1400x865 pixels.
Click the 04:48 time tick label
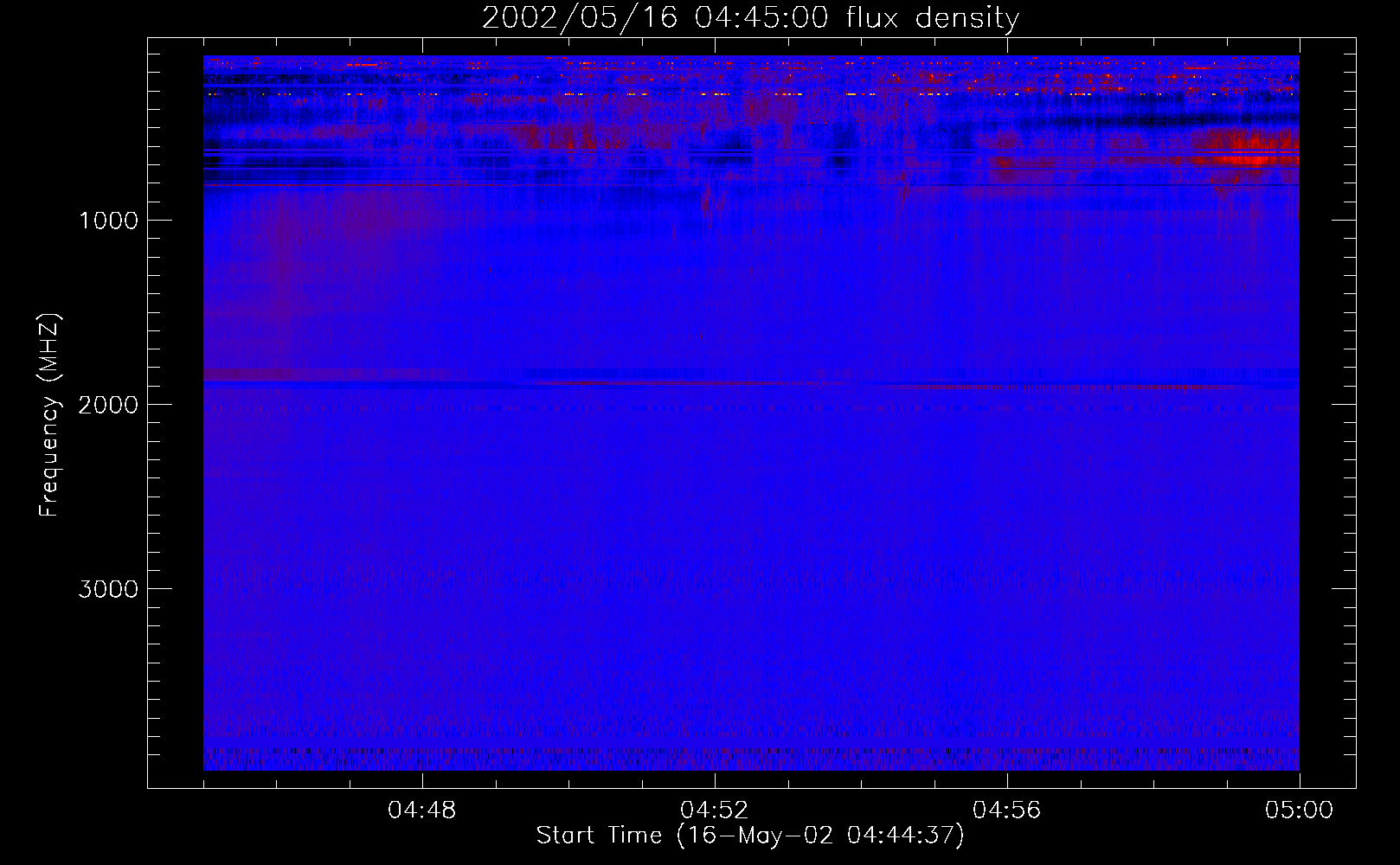click(422, 811)
